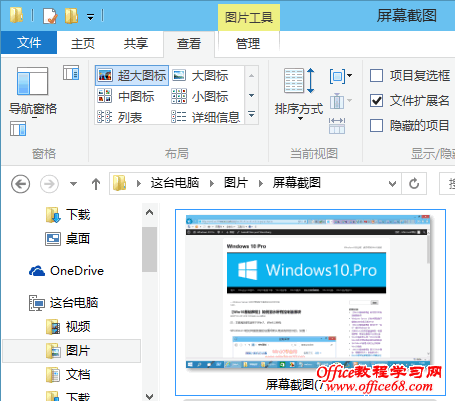Select 视频 folder in navigation tree
455x401 pixels.
coord(68,327)
